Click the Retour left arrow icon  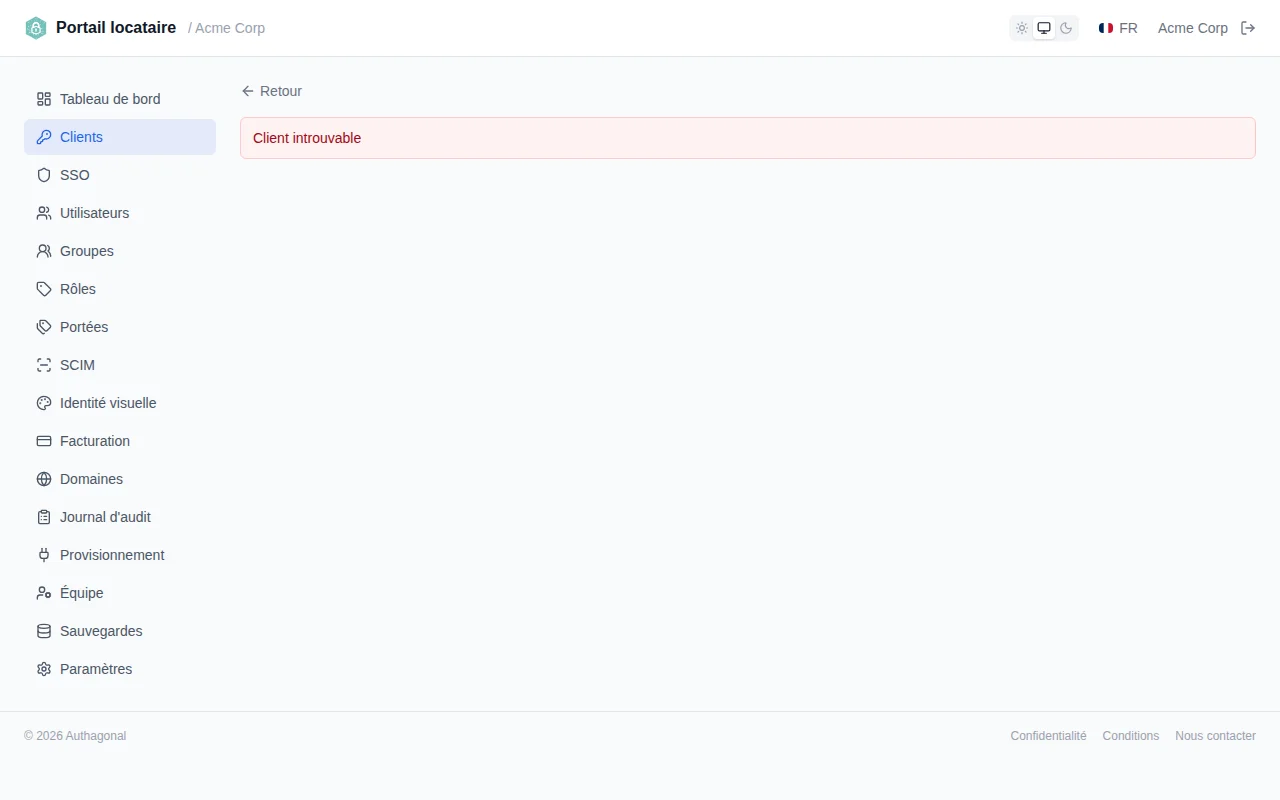pos(248,91)
